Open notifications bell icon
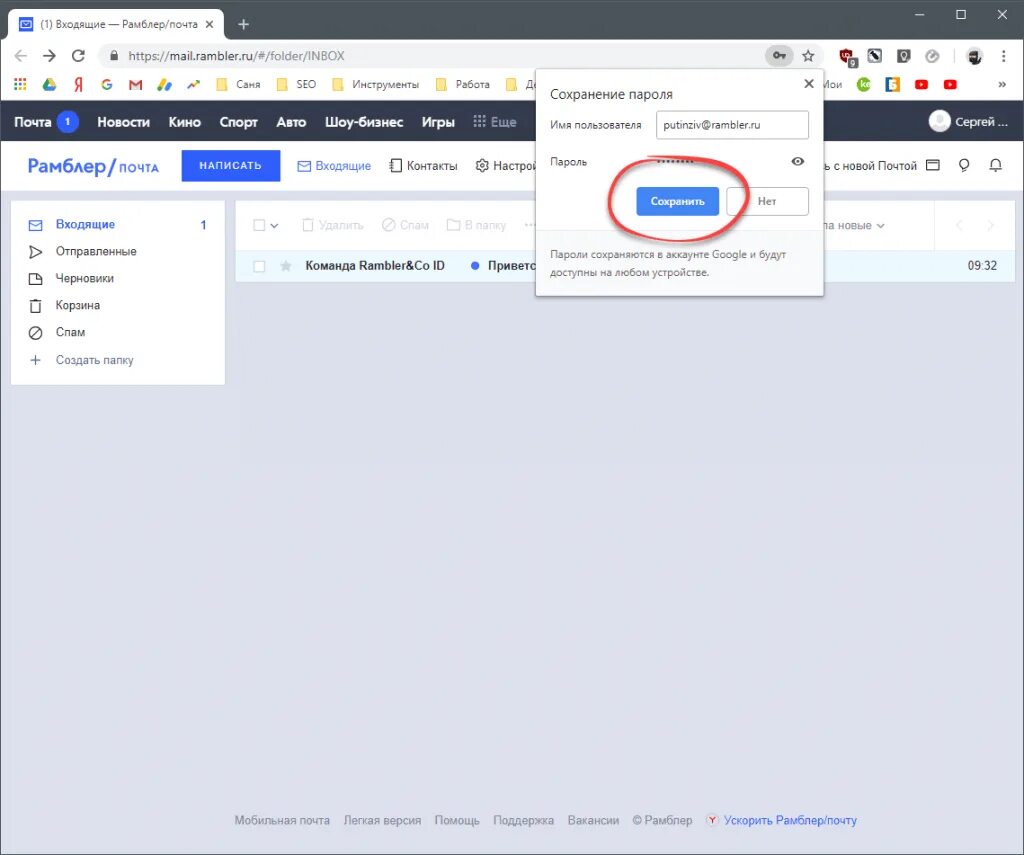Screen dimensions: 1024x855 tap(995, 165)
